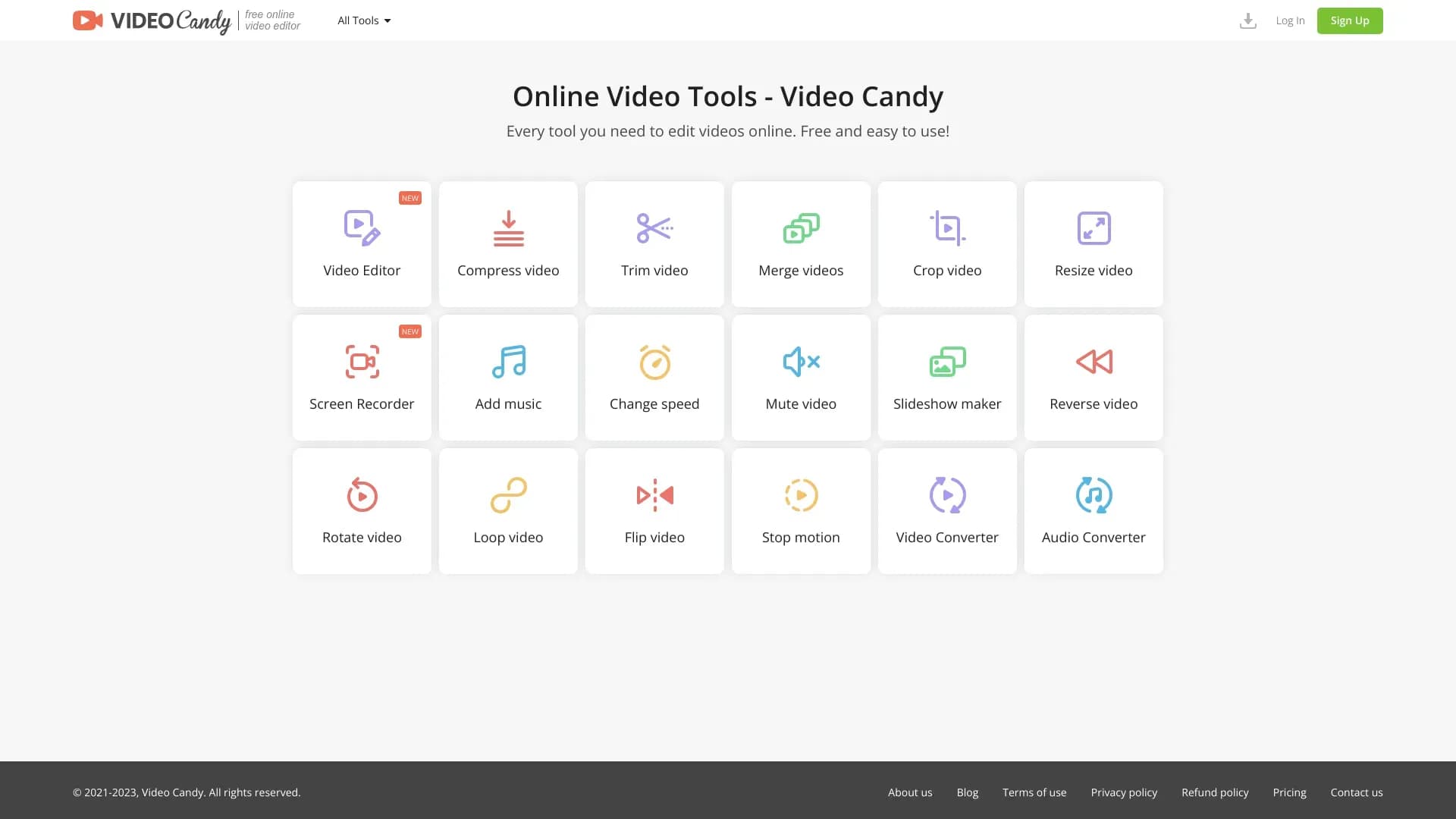Click the Mute video speaker icon
The height and width of the screenshot is (819, 1456).
pos(801,362)
